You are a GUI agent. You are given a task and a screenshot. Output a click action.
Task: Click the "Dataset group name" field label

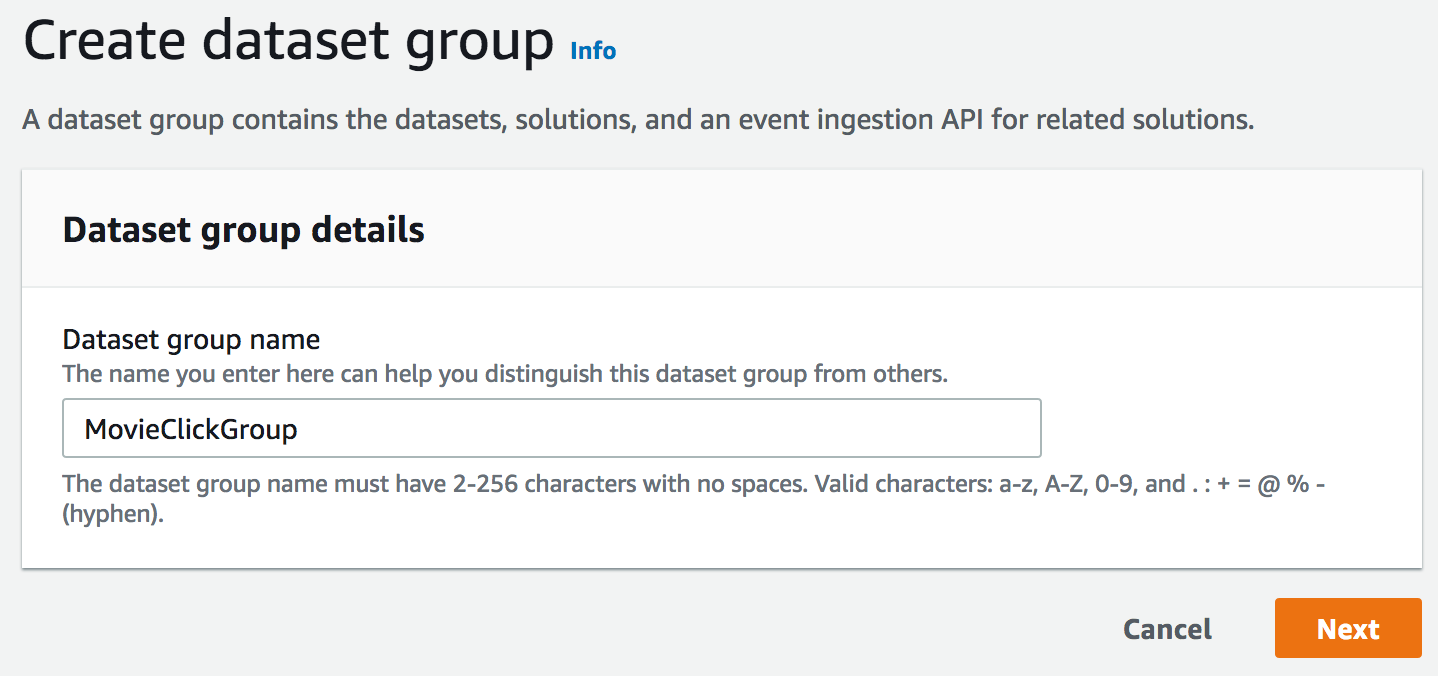(191, 340)
